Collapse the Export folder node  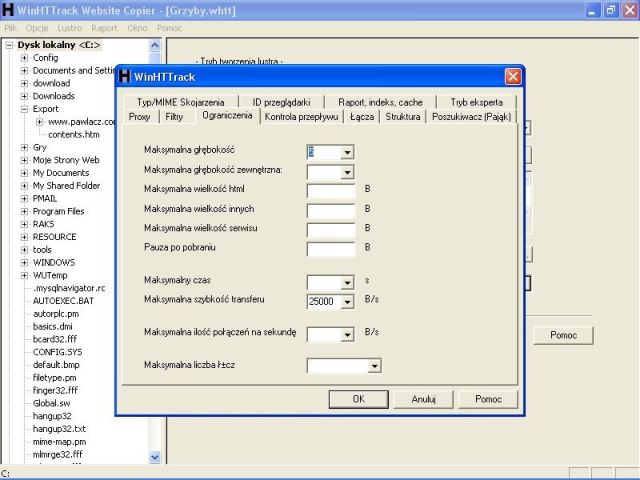(24, 109)
